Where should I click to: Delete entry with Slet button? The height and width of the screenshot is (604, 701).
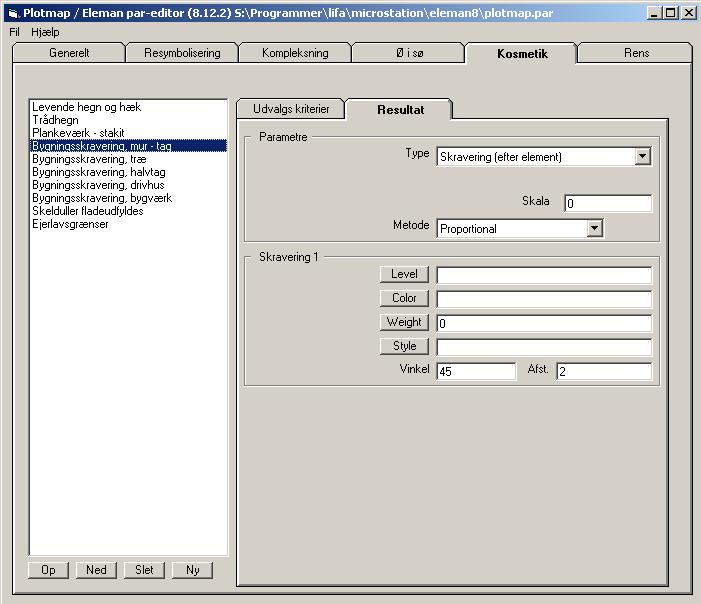[144, 570]
